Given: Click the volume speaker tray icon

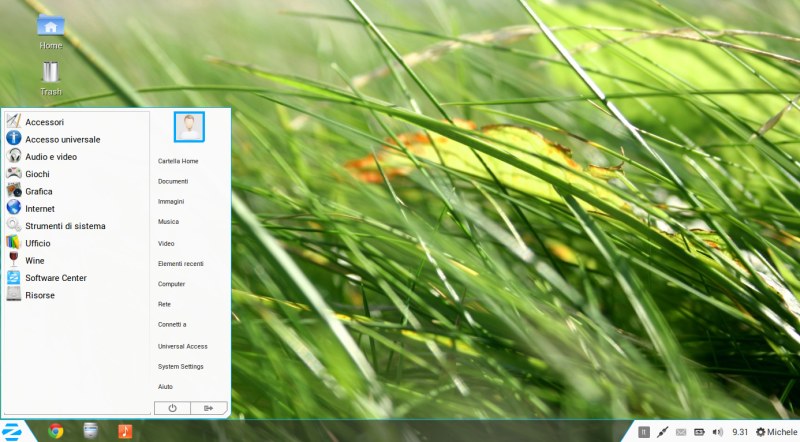Looking at the screenshot, I should coord(717,432).
